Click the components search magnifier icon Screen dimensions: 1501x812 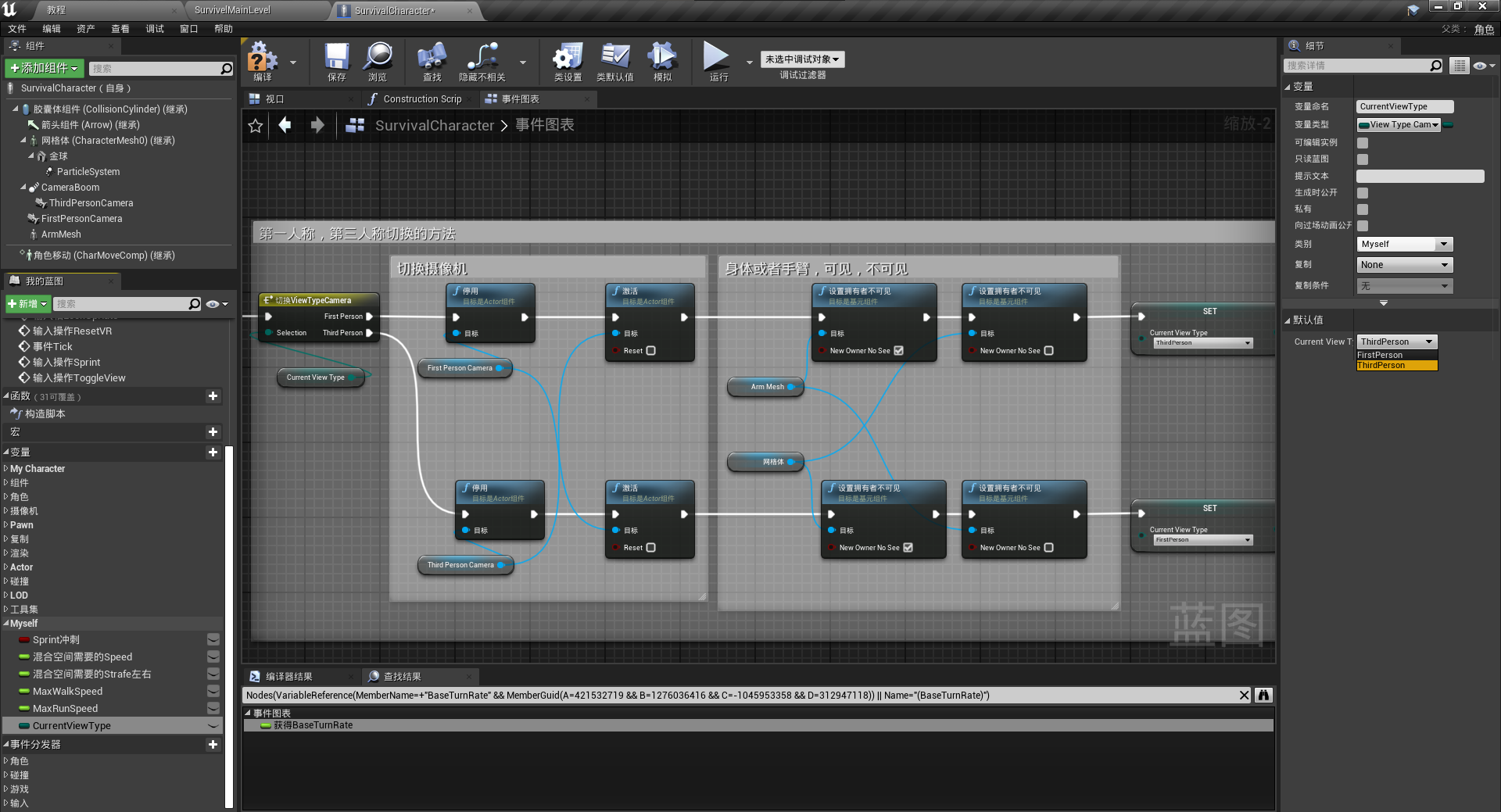pyautogui.click(x=227, y=69)
